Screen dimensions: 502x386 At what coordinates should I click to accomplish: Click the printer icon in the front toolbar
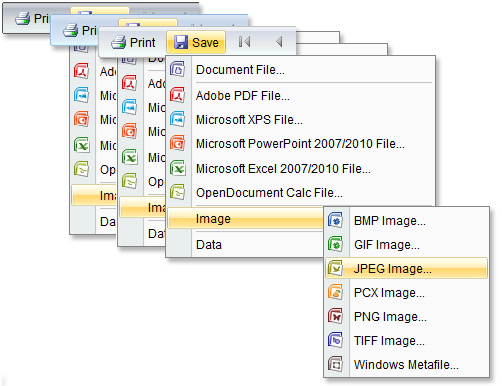coord(119,42)
